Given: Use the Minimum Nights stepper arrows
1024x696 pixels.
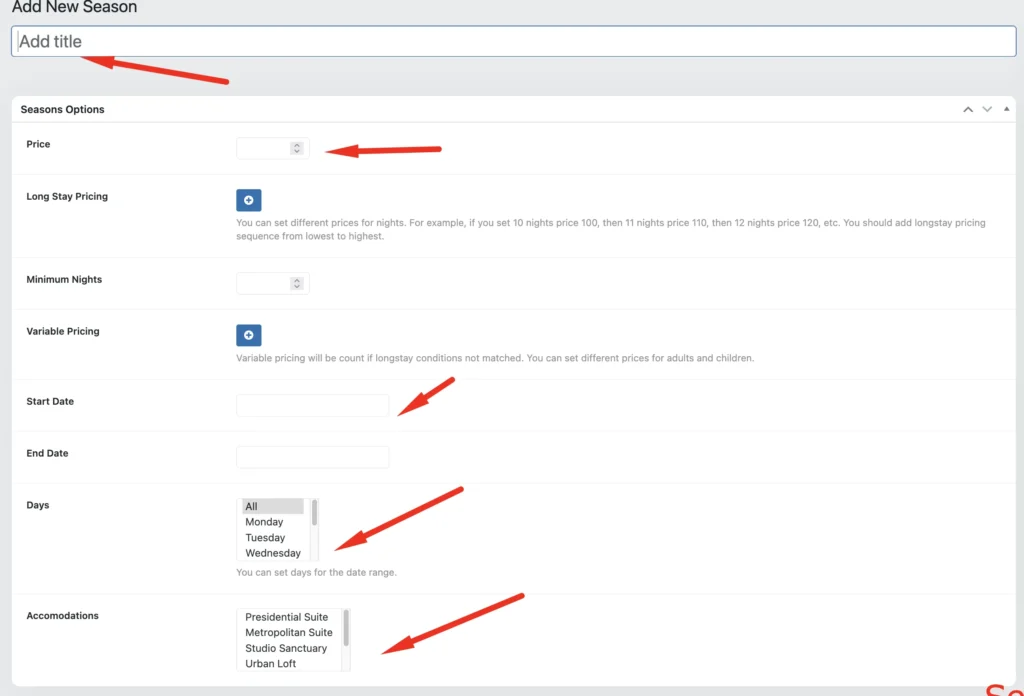Looking at the screenshot, I should (x=296, y=283).
